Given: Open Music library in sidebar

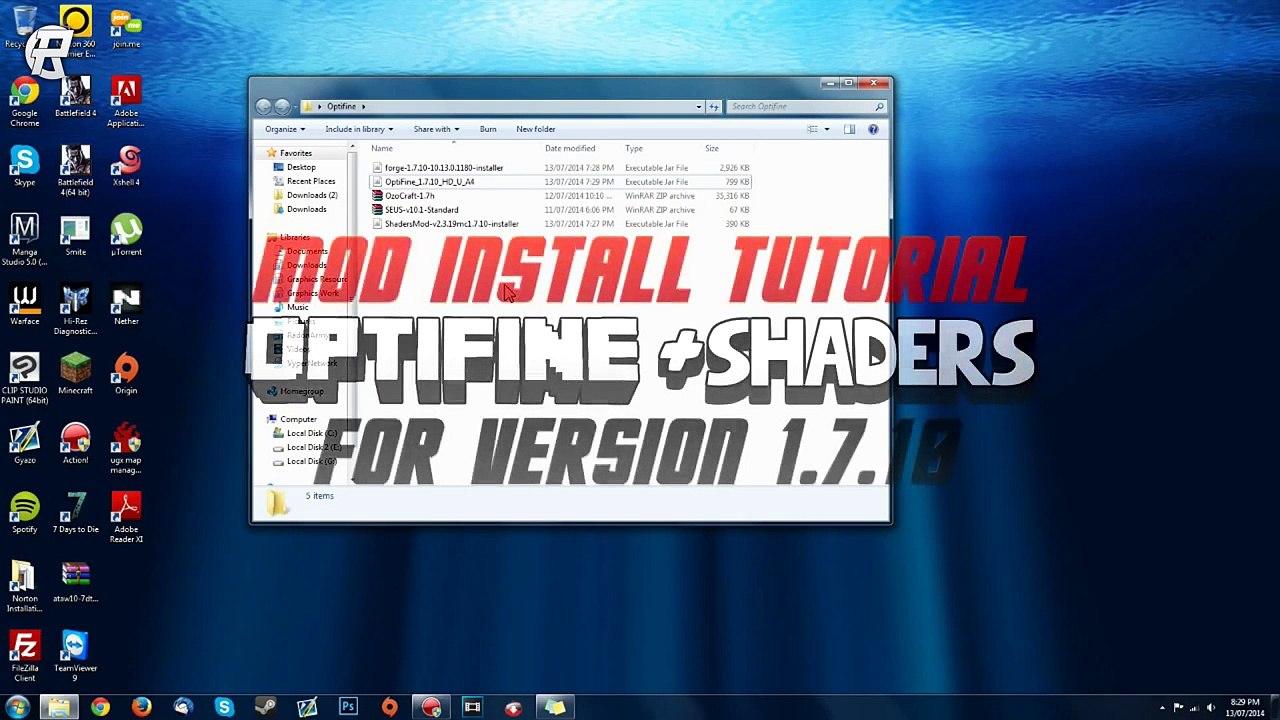Looking at the screenshot, I should pos(297,307).
